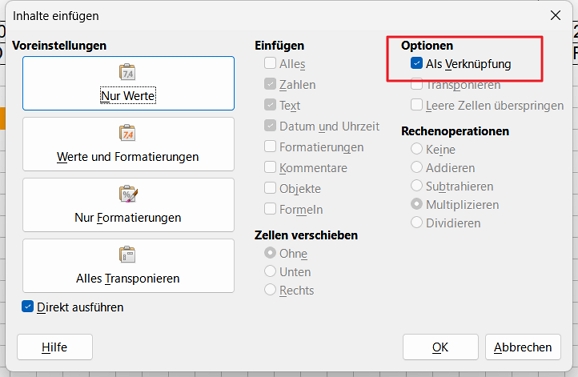Choose the Werte und Formatierungen preset icon
Screen dimensions: 578x377
pyautogui.click(x=127, y=133)
